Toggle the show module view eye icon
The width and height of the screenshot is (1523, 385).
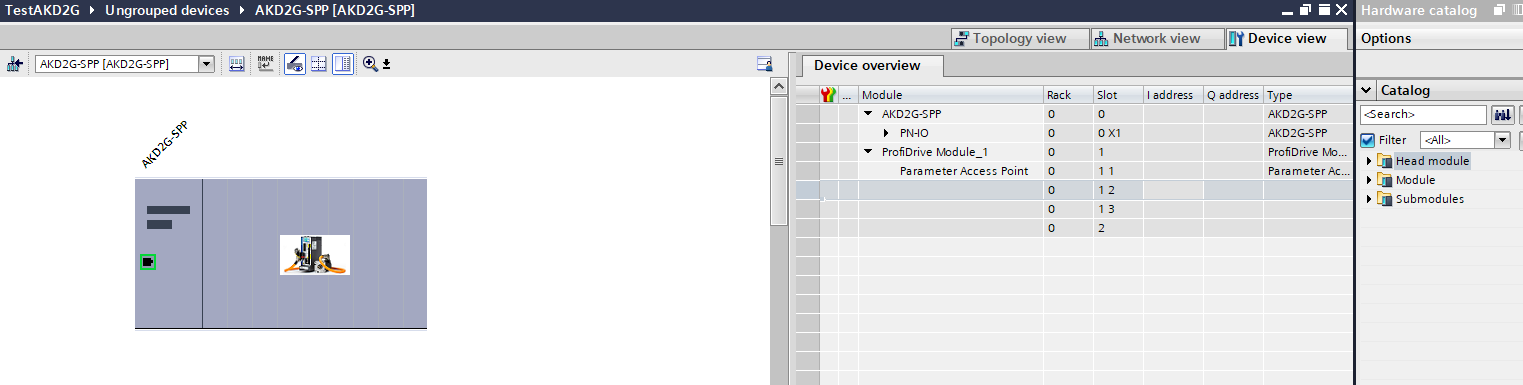(295, 64)
